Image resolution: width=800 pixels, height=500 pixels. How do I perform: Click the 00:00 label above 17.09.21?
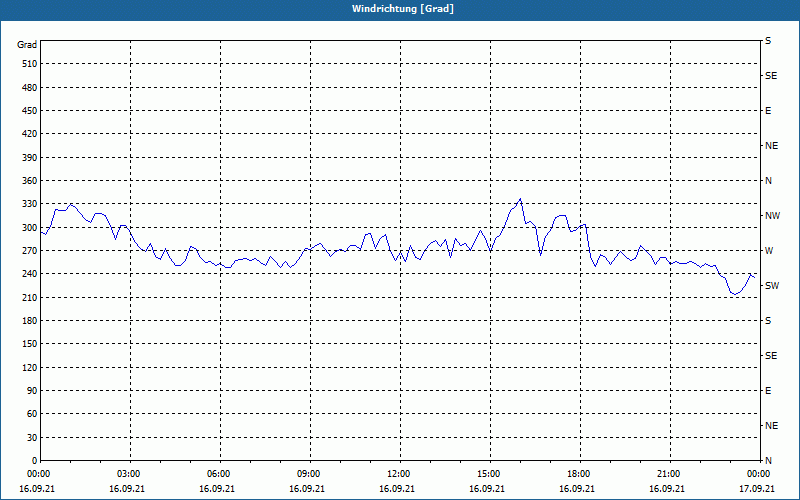click(759, 474)
